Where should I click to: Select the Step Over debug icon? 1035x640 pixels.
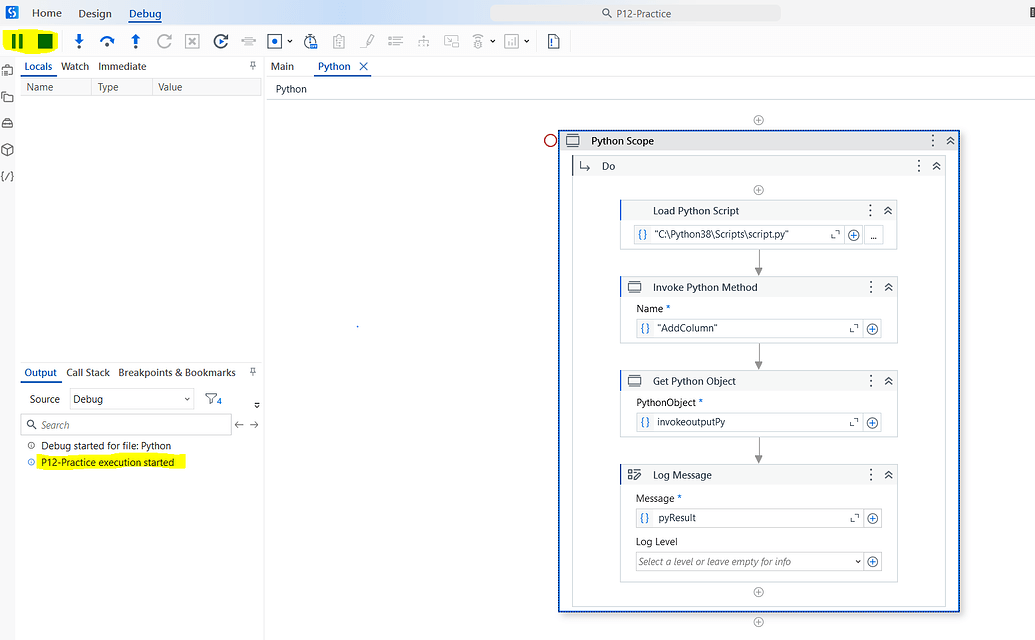pyautogui.click(x=106, y=41)
